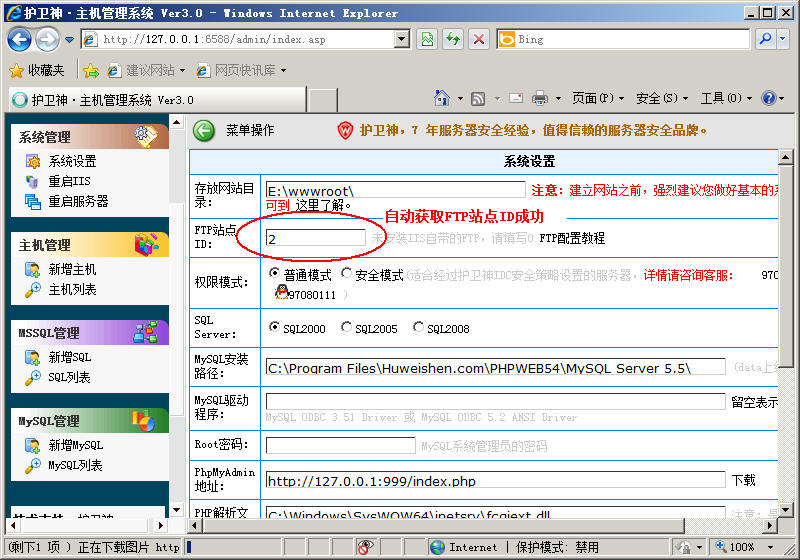Expand the address bar URL dropdown
This screenshot has width=800, height=560.
coord(402,39)
